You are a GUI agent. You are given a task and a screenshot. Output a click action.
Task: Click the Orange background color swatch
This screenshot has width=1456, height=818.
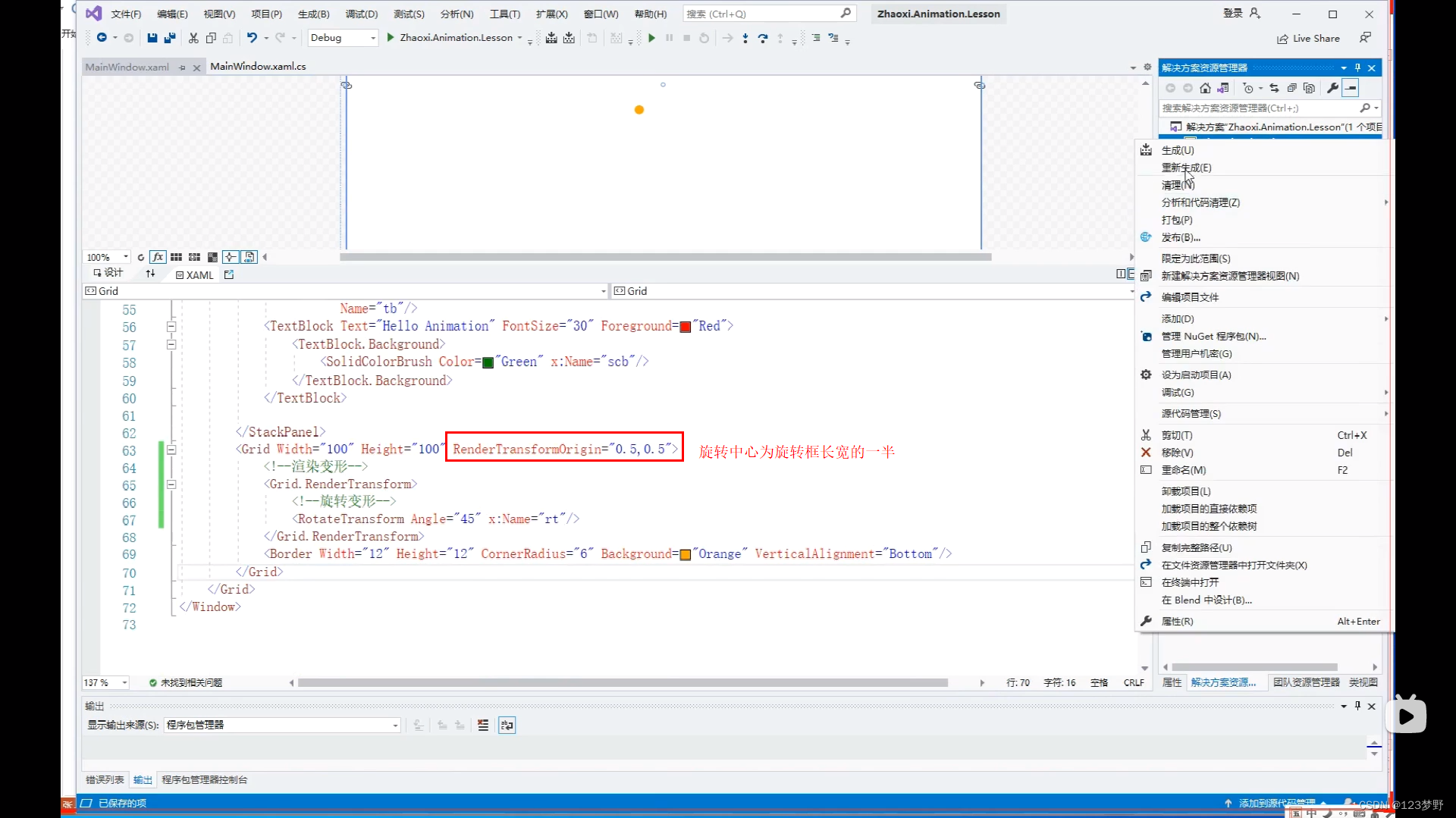[686, 555]
